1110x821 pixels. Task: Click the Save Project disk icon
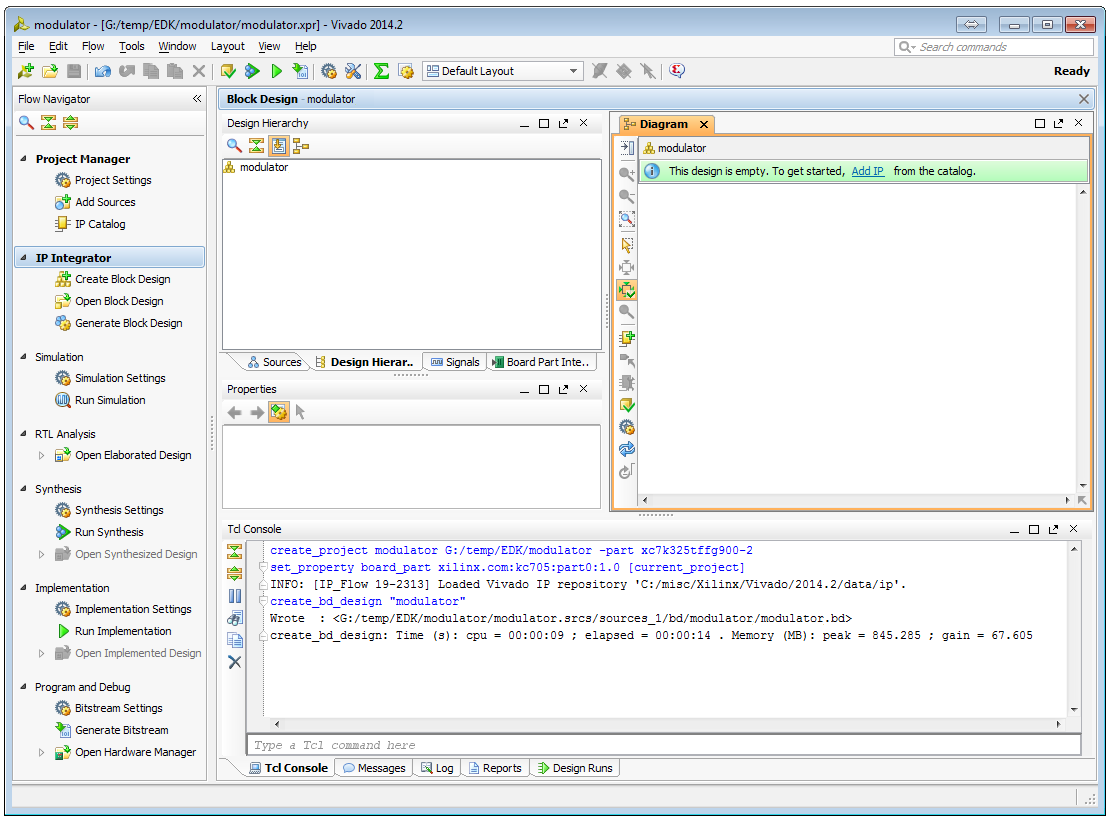[x=74, y=71]
